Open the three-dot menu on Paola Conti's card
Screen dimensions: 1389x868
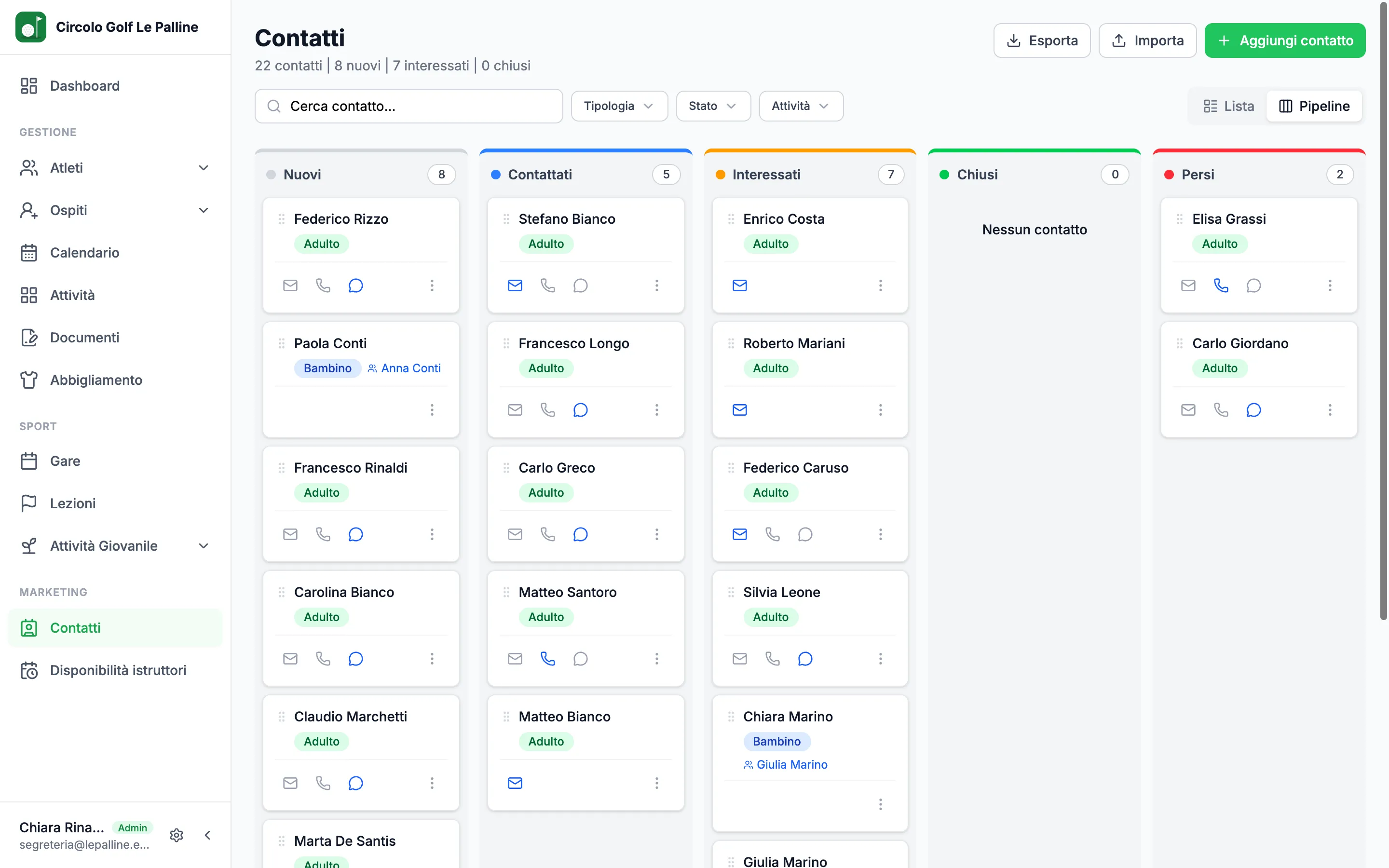coord(432,410)
